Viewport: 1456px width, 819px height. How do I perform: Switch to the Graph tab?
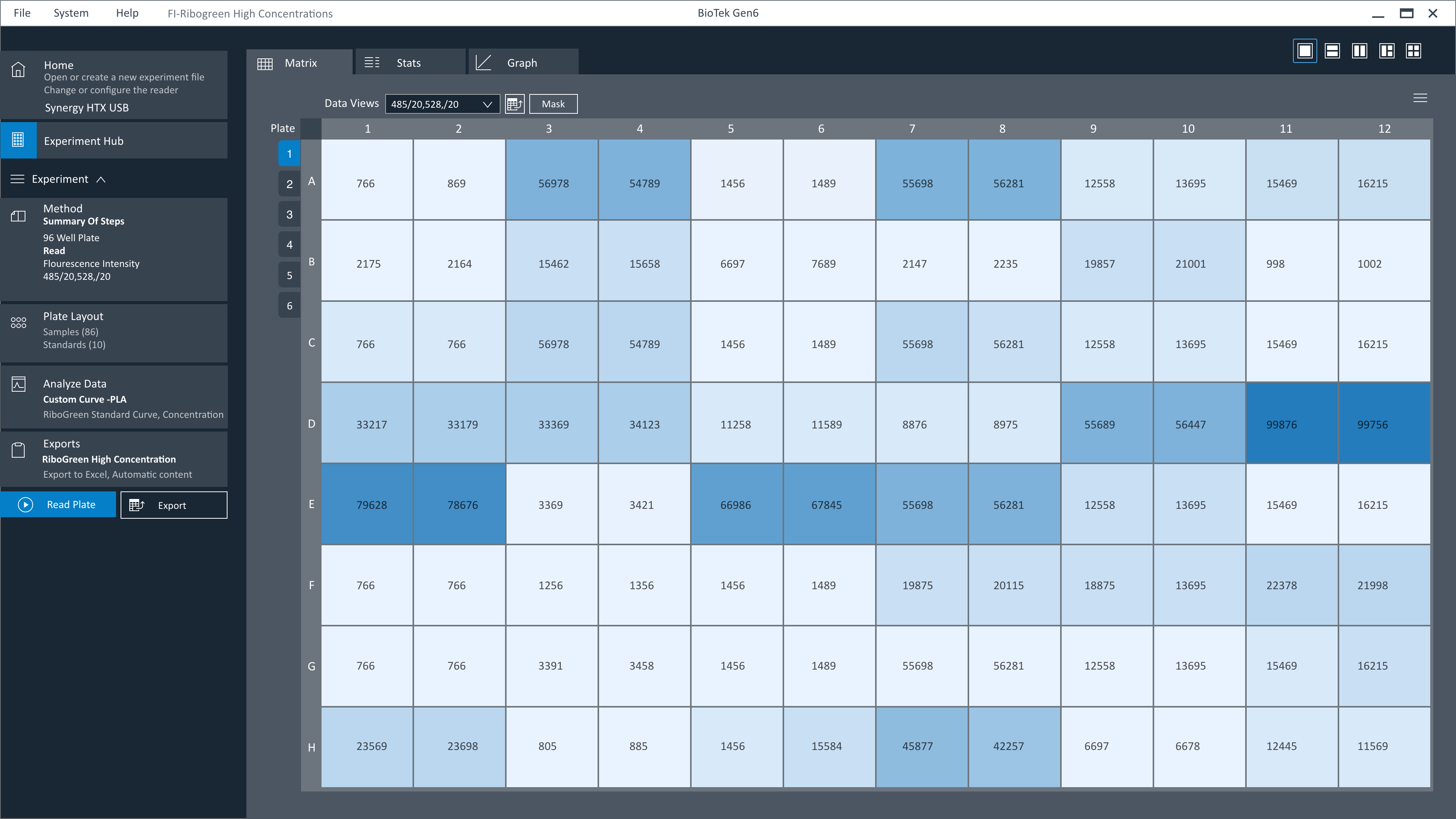point(523,62)
